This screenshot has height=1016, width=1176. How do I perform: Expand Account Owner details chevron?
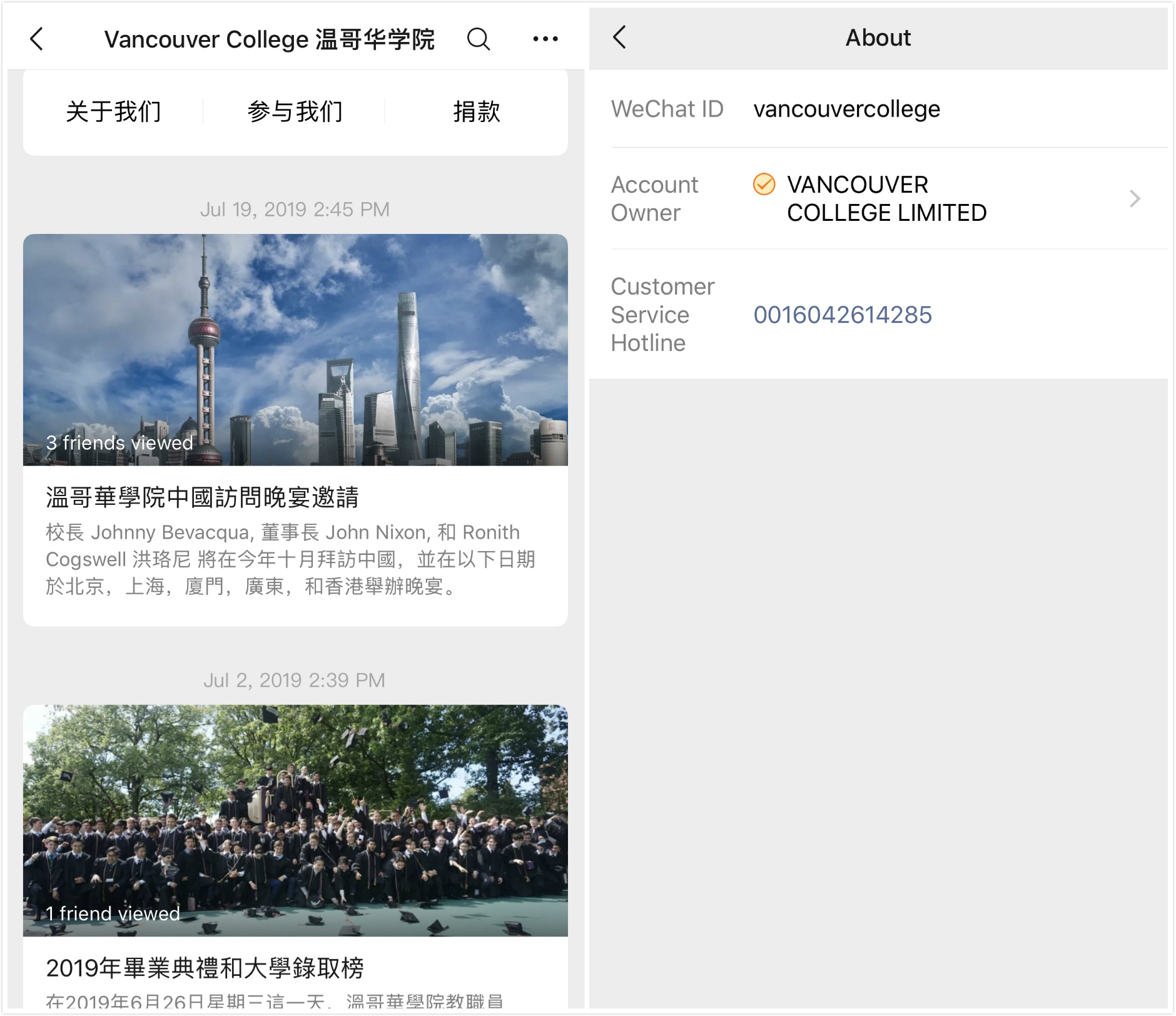pos(1135,199)
